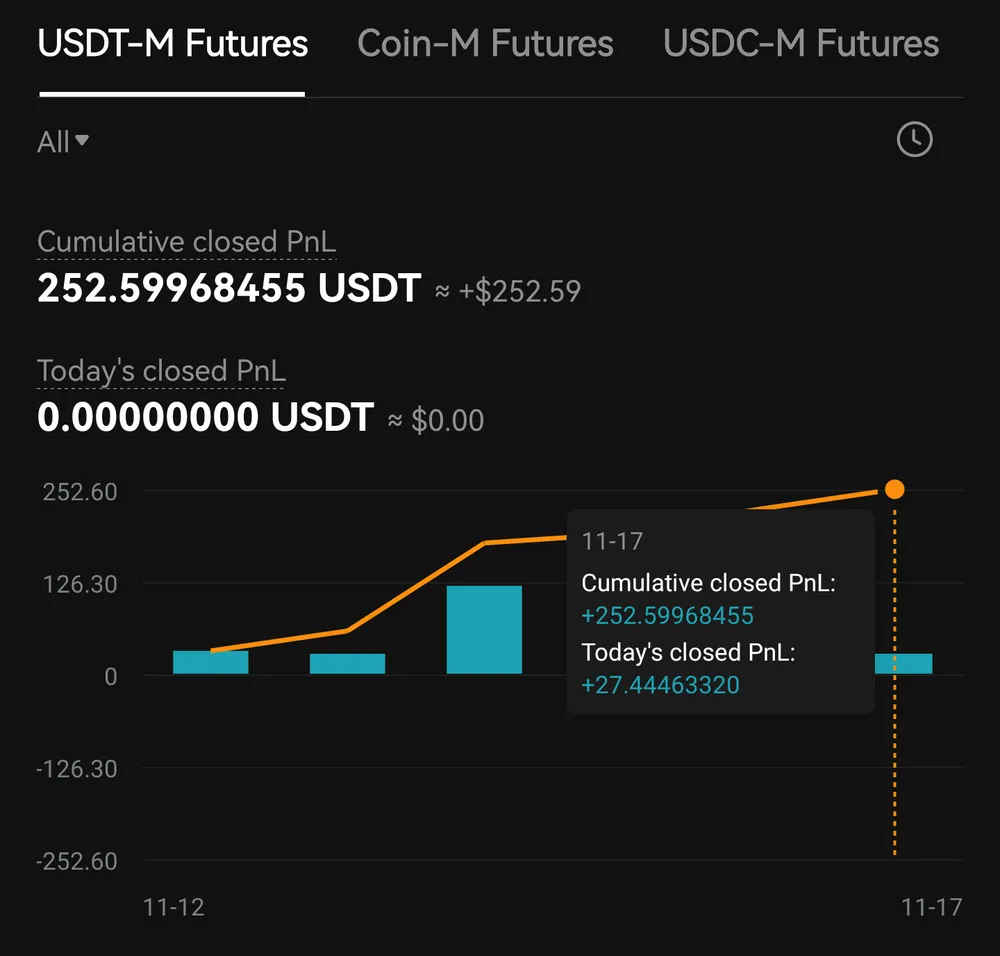1000x956 pixels.
Task: Switch to USDC-M Futures tab
Action: pos(800,43)
